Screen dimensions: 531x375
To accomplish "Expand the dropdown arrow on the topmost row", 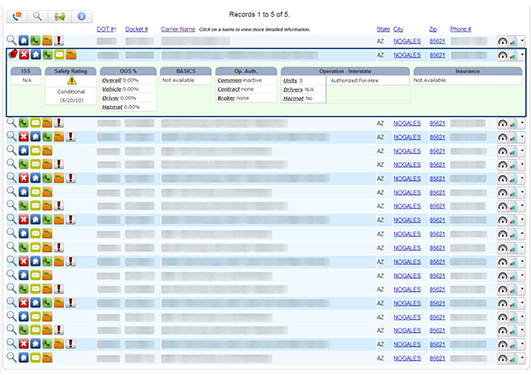I will pyautogui.click(x=522, y=41).
